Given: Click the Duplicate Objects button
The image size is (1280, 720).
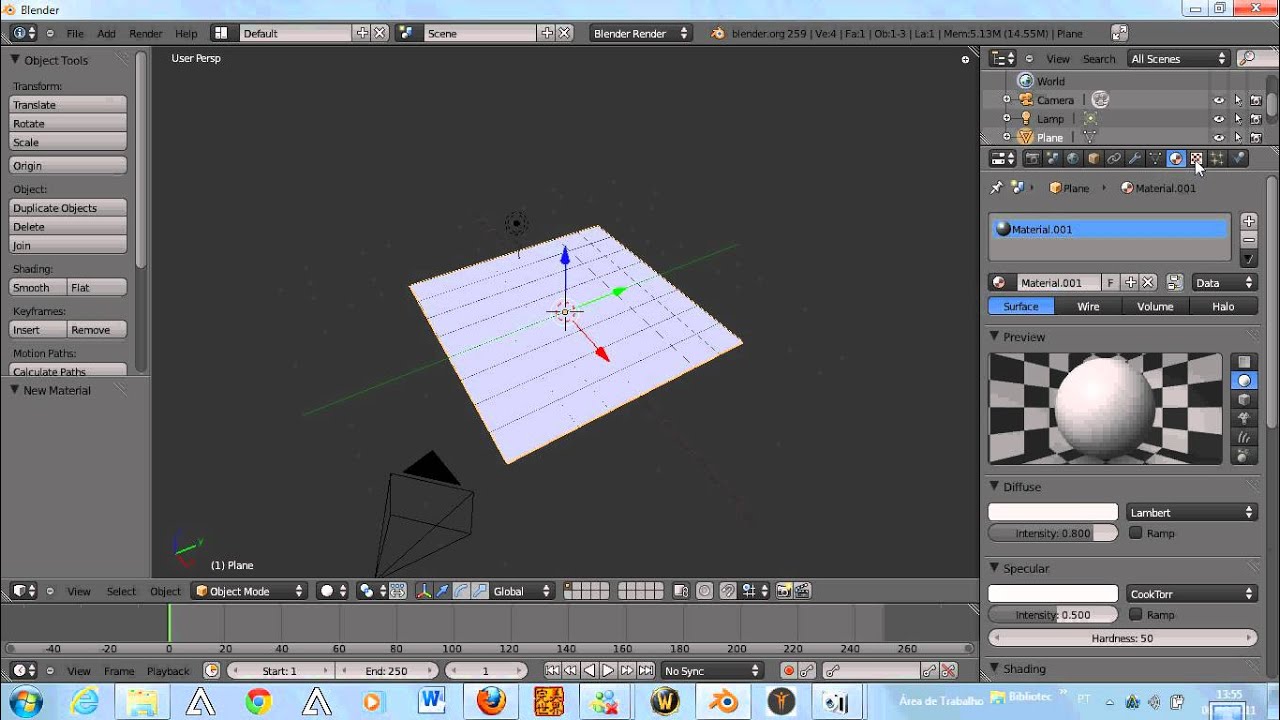Looking at the screenshot, I should point(68,208).
